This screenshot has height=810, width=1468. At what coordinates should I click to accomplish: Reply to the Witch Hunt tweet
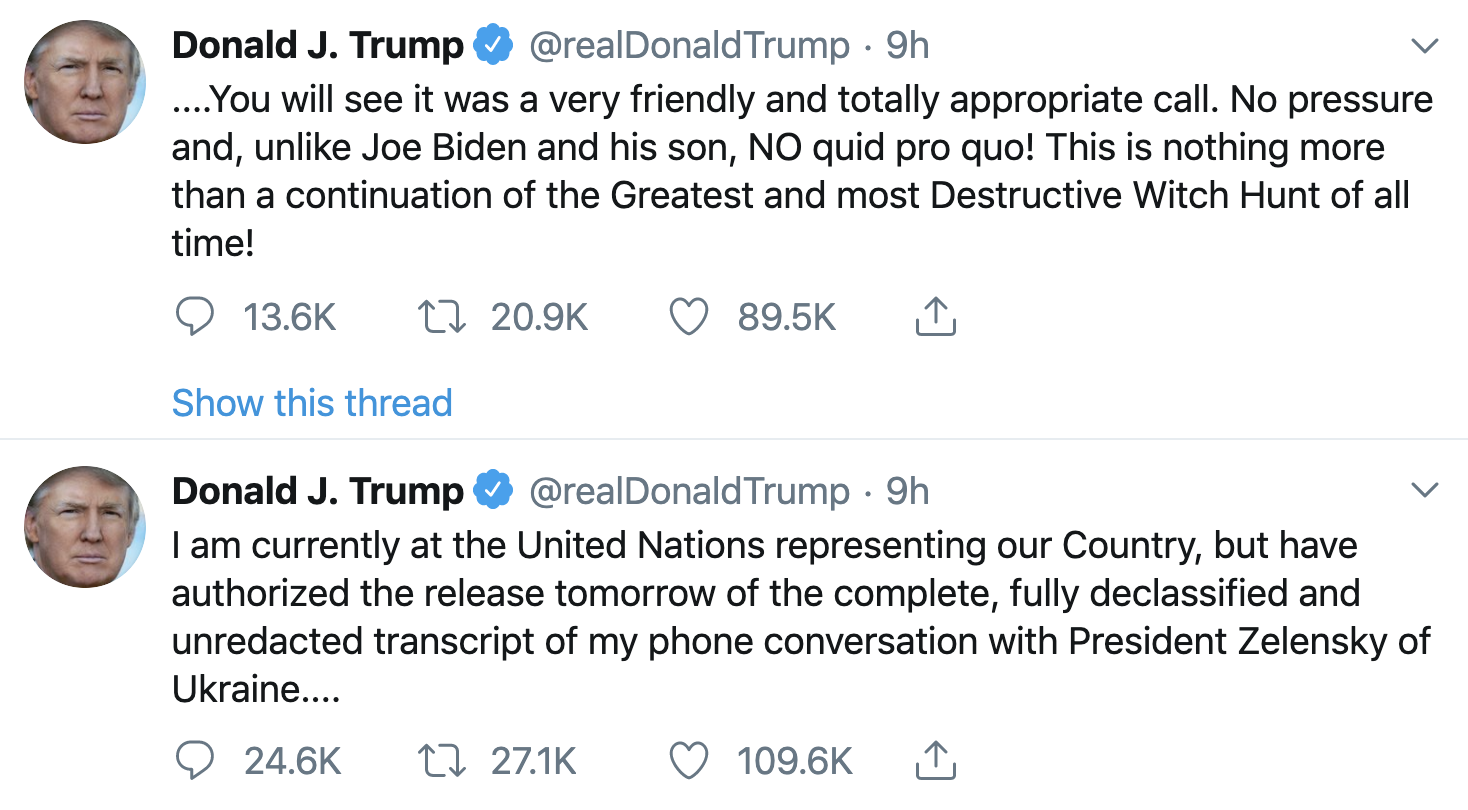[195, 318]
